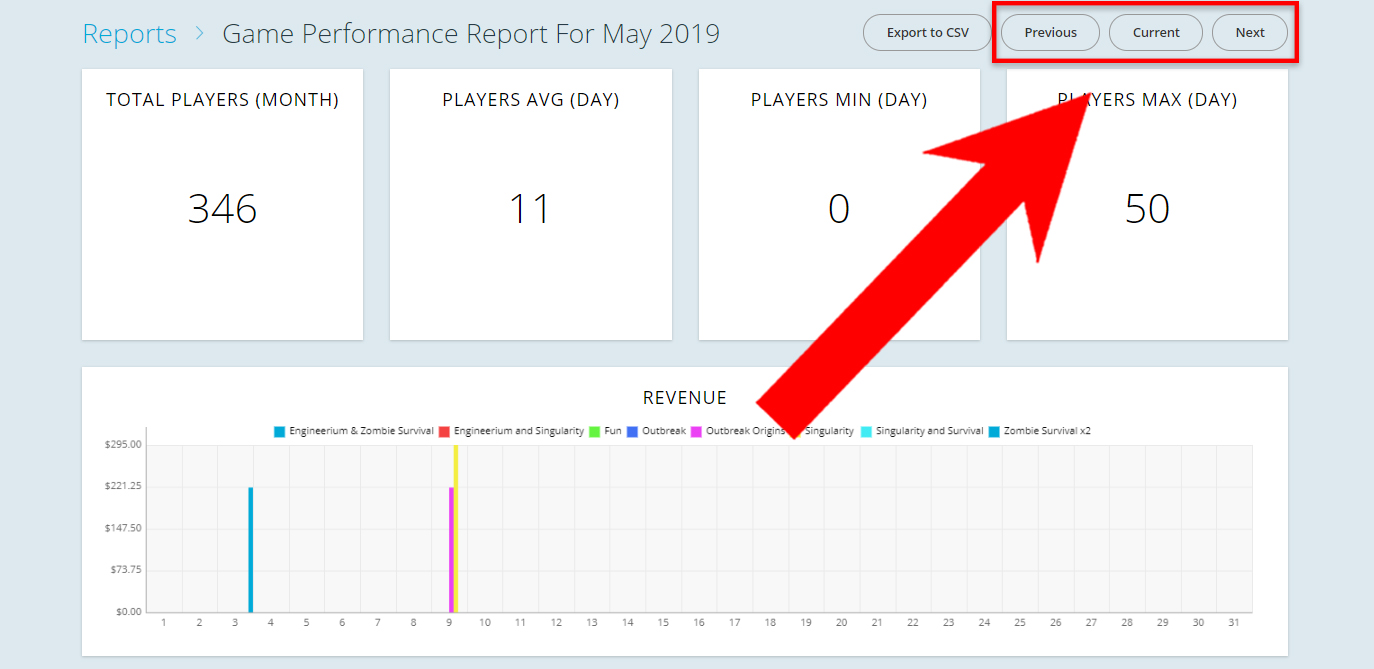Click the total players value 346
Viewport: 1374px width, 669px height.
tap(222, 209)
